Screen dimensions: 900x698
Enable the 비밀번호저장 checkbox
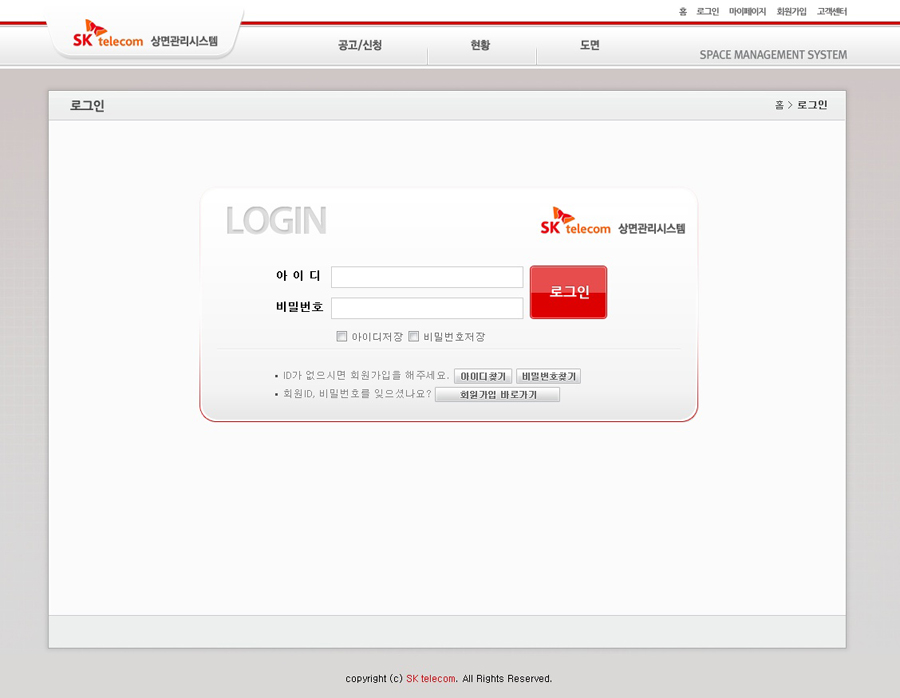[x=413, y=336]
